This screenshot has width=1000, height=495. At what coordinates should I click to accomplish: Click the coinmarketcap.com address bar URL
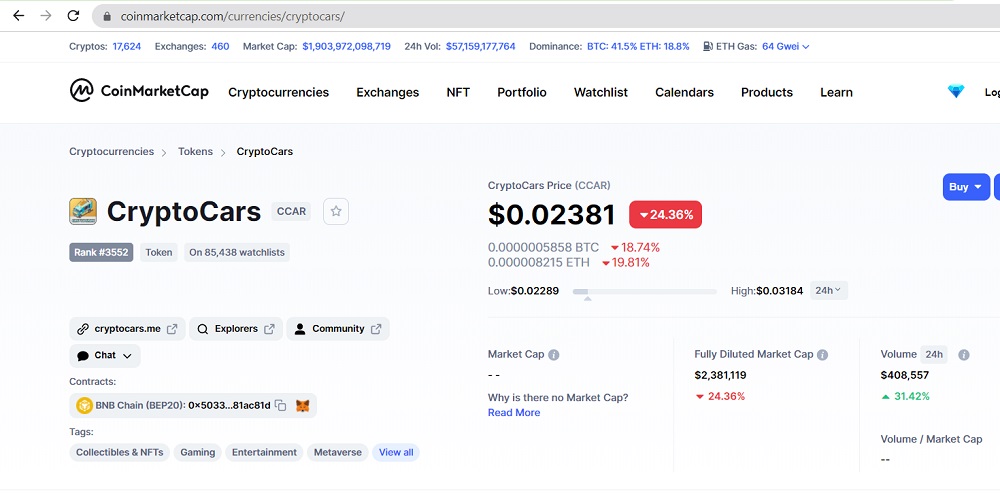pyautogui.click(x=232, y=17)
